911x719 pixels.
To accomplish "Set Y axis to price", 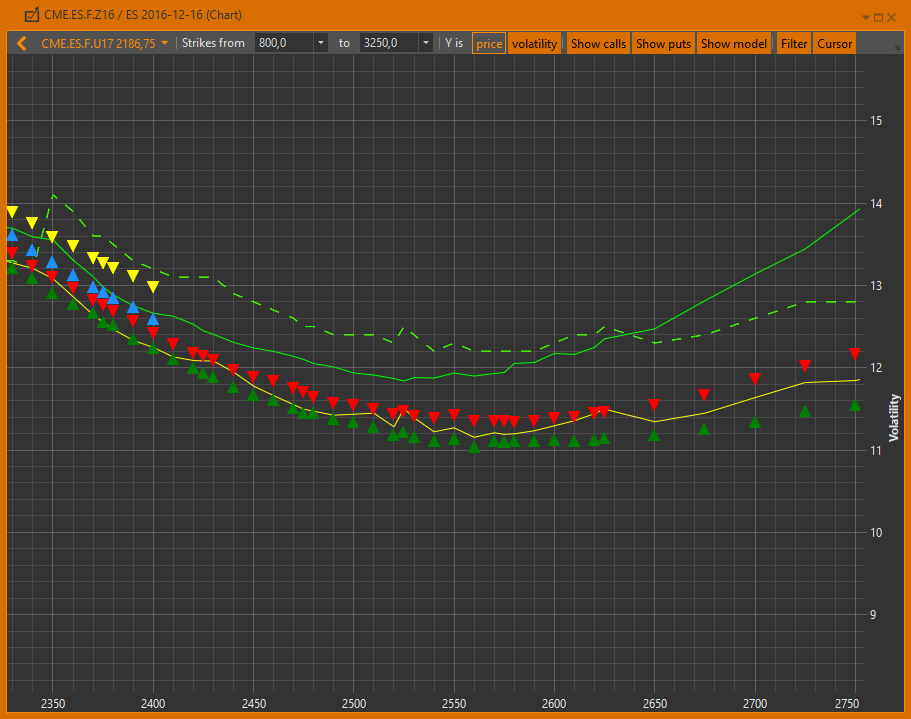I will pos(489,44).
